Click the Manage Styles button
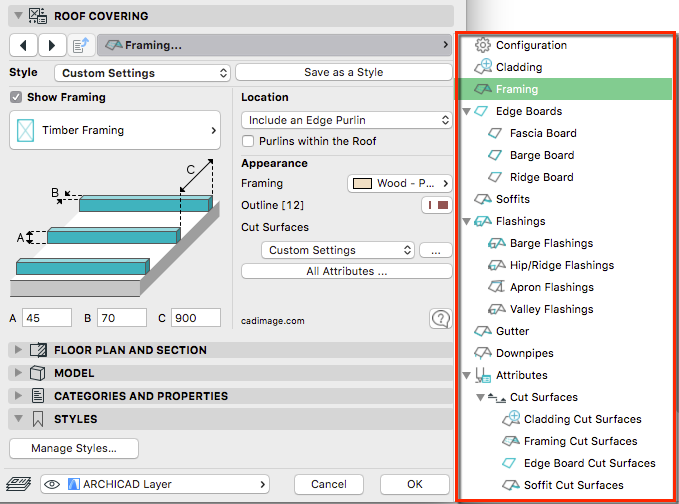The height and width of the screenshot is (504, 679). click(x=74, y=448)
